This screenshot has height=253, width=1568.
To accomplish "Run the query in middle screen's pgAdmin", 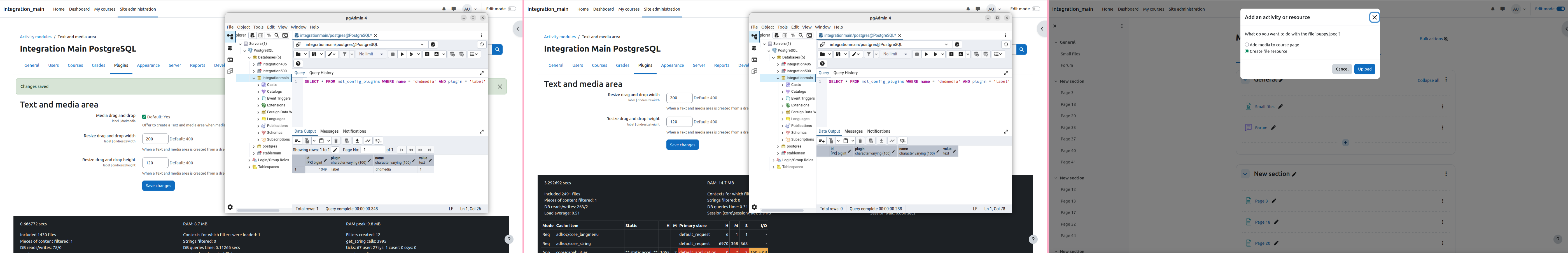I will (x=926, y=54).
